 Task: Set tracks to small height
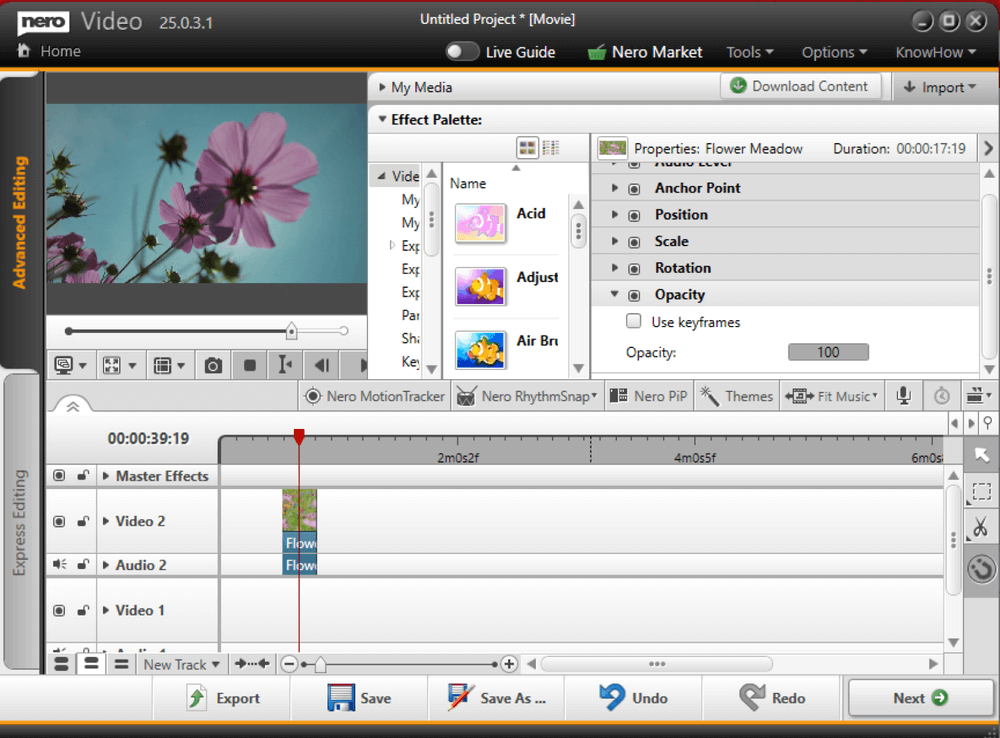pyautogui.click(x=121, y=664)
